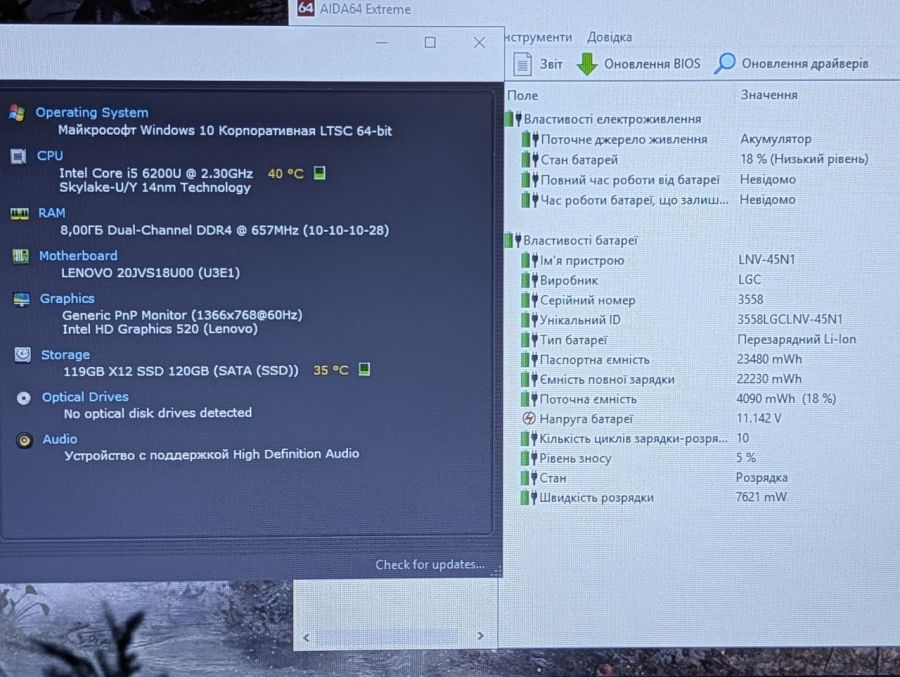
Task: Click the Intel Core i5 6200U @ 2.30GHz text
Action: 156,173
